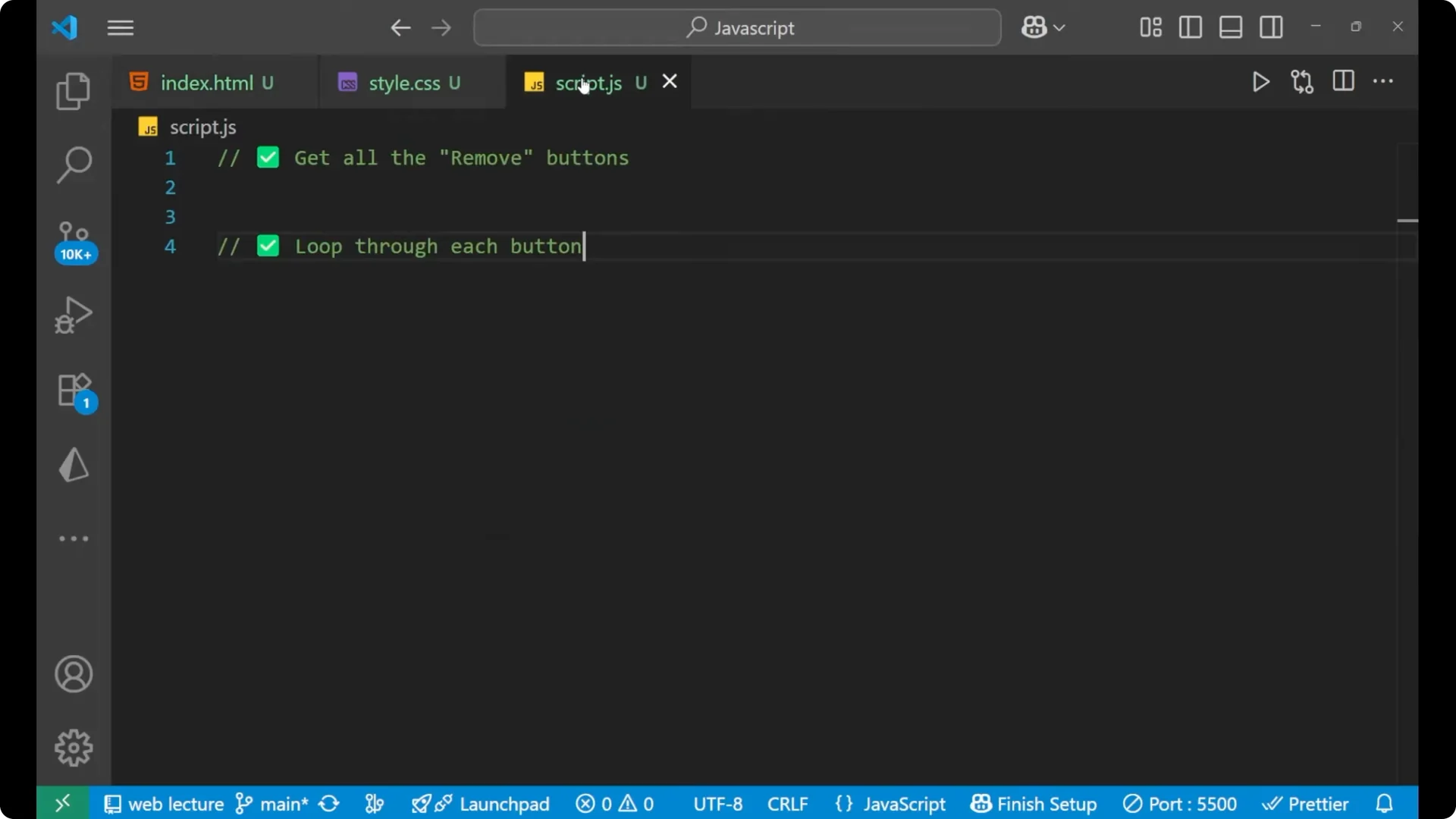Open the Port : 5500 status bar item
The image size is (1456, 819).
tap(1179, 804)
